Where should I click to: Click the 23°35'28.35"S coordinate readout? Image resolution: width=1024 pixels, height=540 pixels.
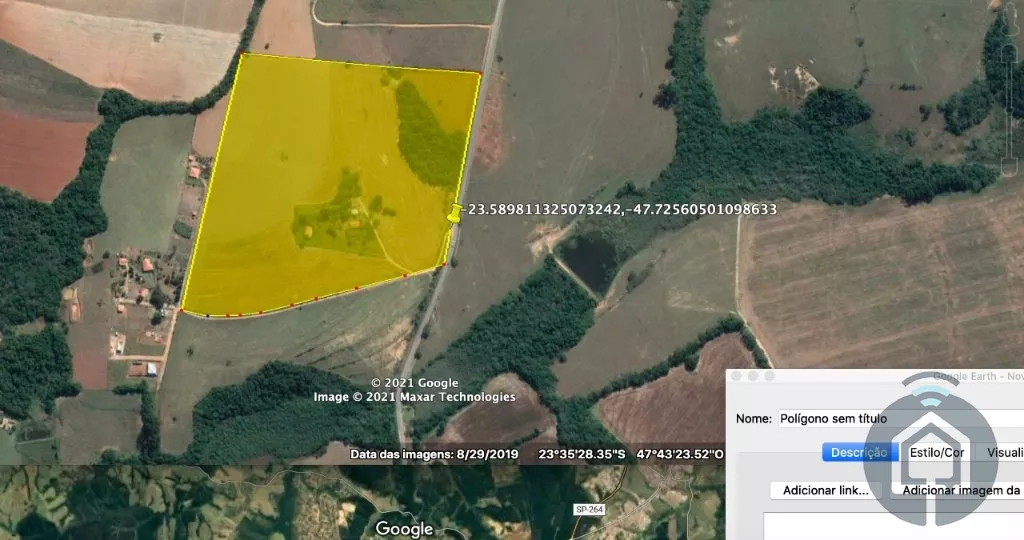(x=582, y=455)
